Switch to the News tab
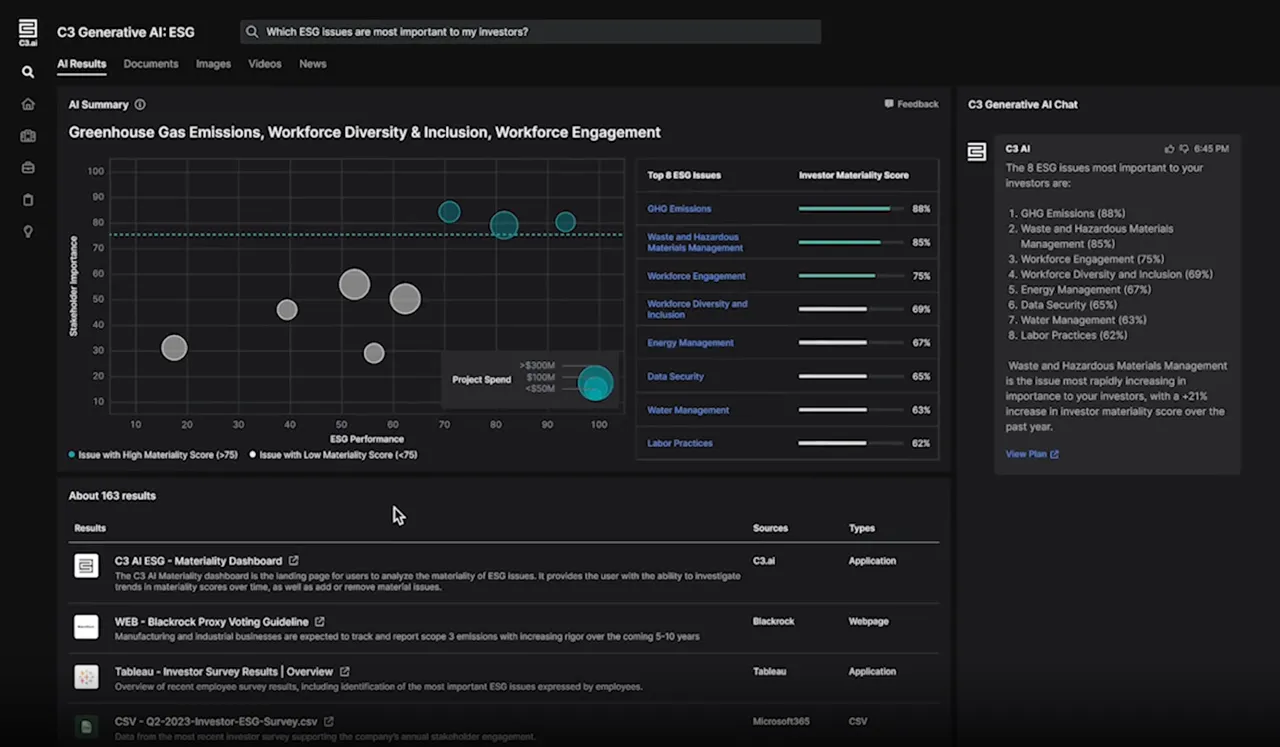1280x747 pixels. [x=313, y=64]
